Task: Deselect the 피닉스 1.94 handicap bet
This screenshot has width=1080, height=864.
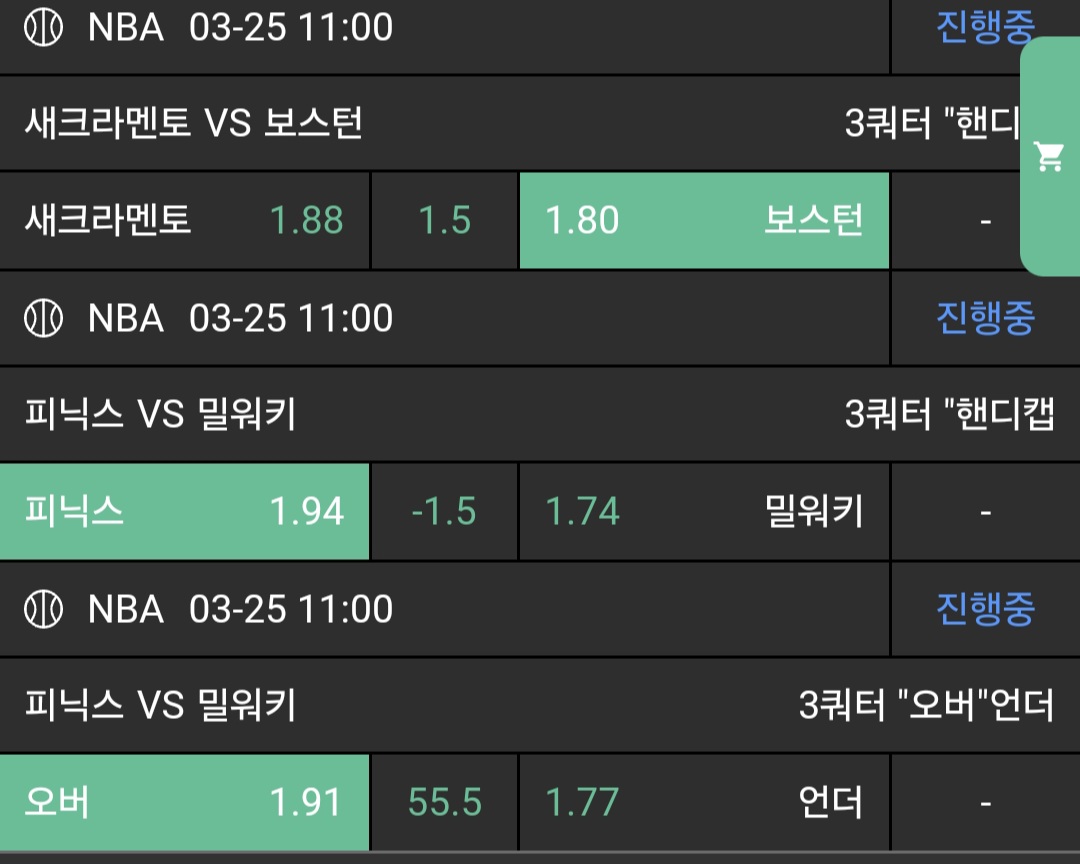Action: [185, 511]
